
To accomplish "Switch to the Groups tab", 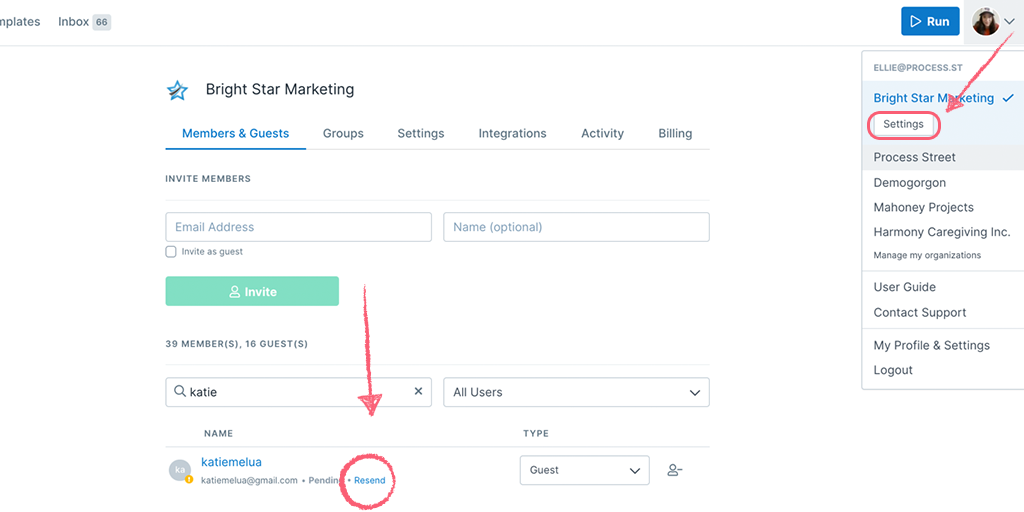I will point(343,133).
